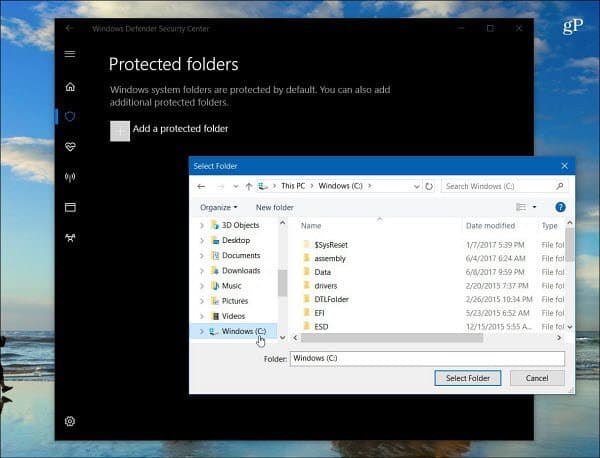This screenshot has width=600, height=458.
Task: Select Desktop in navigation tree
Action: [x=236, y=240]
